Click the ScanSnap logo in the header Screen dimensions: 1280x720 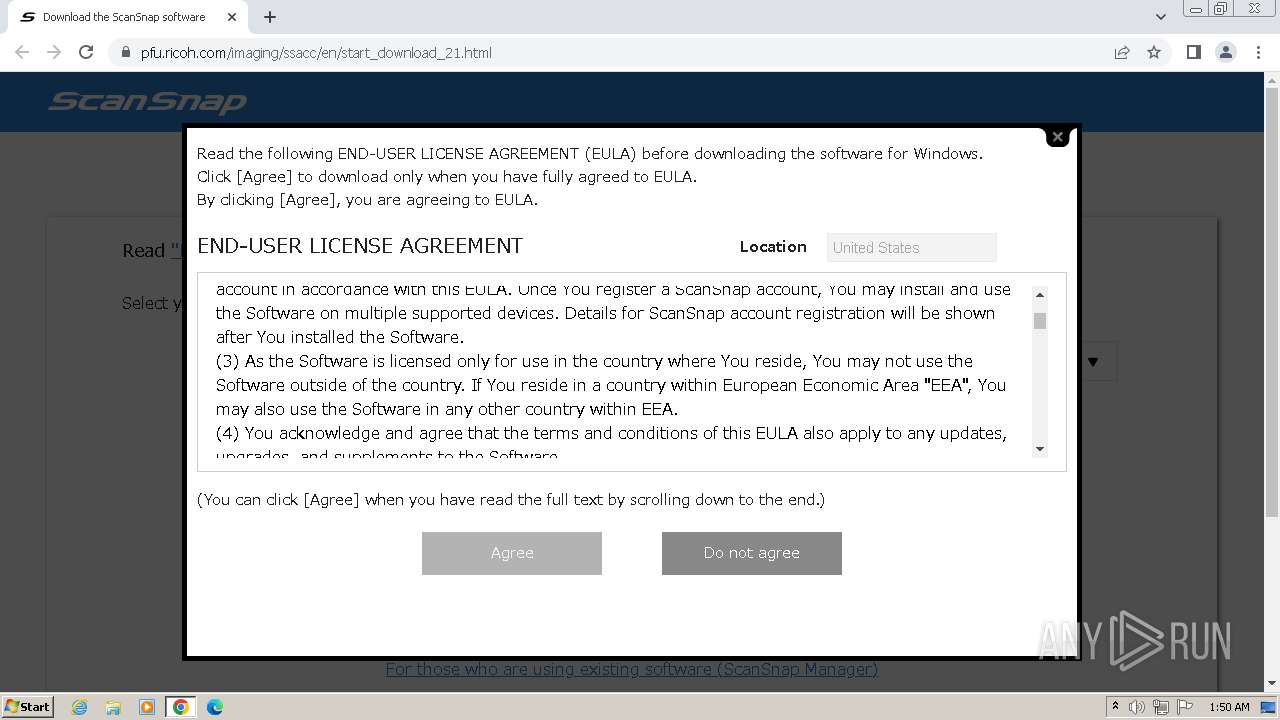tap(148, 102)
